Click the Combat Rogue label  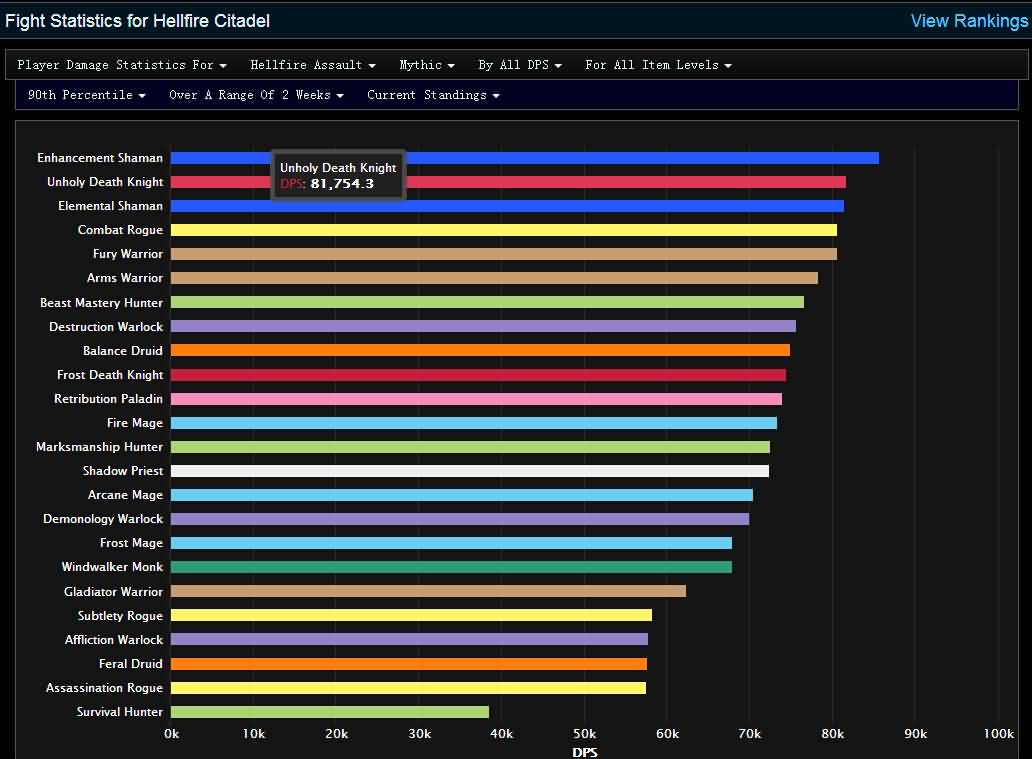[x=120, y=230]
